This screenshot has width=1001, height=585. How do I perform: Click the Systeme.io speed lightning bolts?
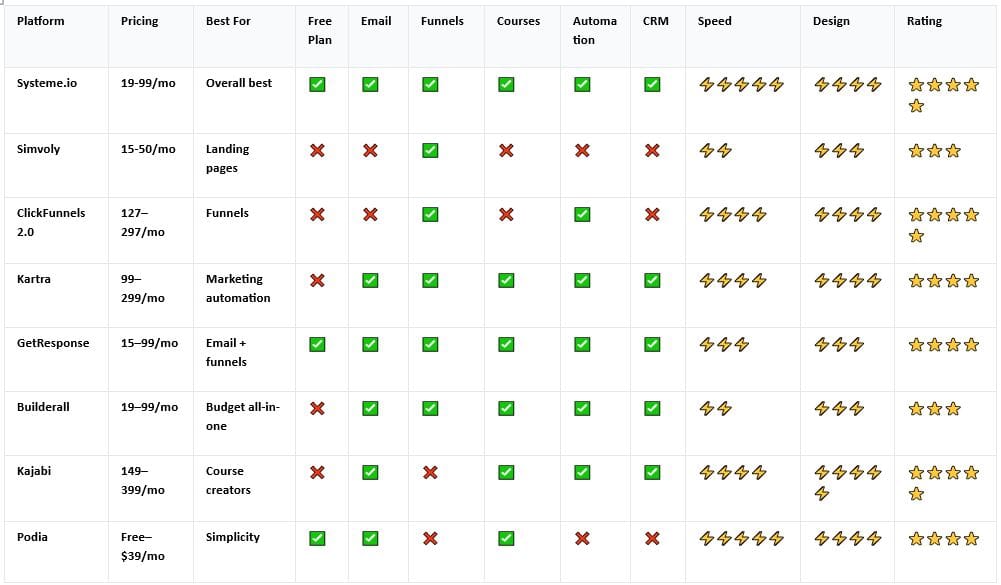tap(741, 85)
